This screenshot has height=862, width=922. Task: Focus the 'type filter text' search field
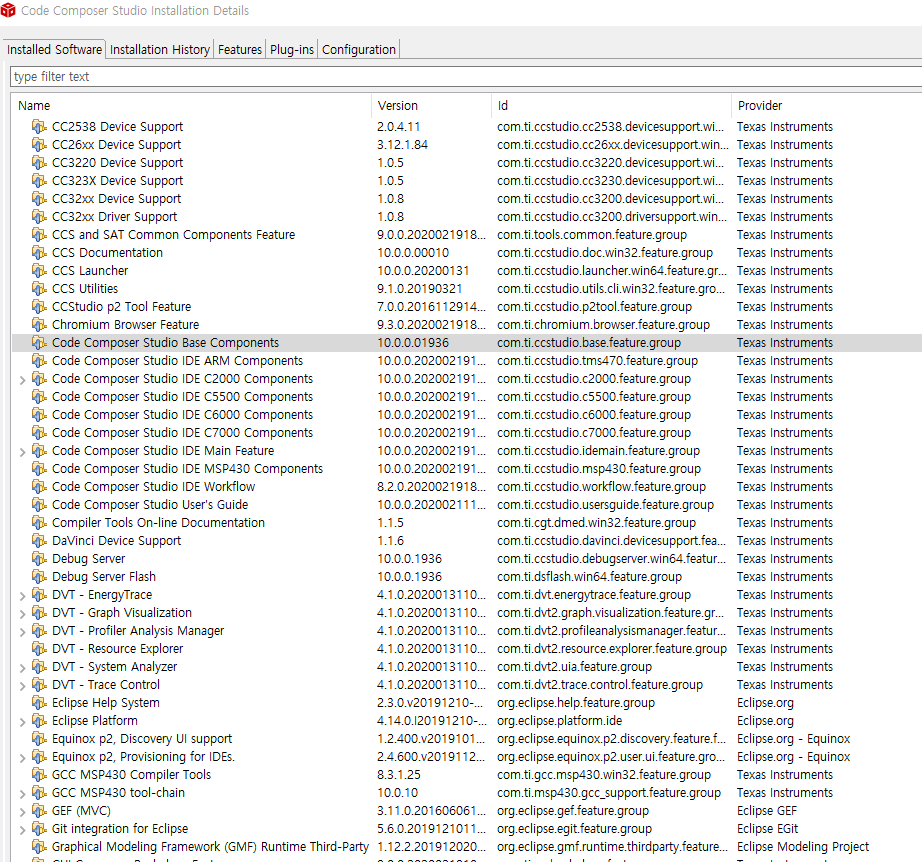point(466,76)
